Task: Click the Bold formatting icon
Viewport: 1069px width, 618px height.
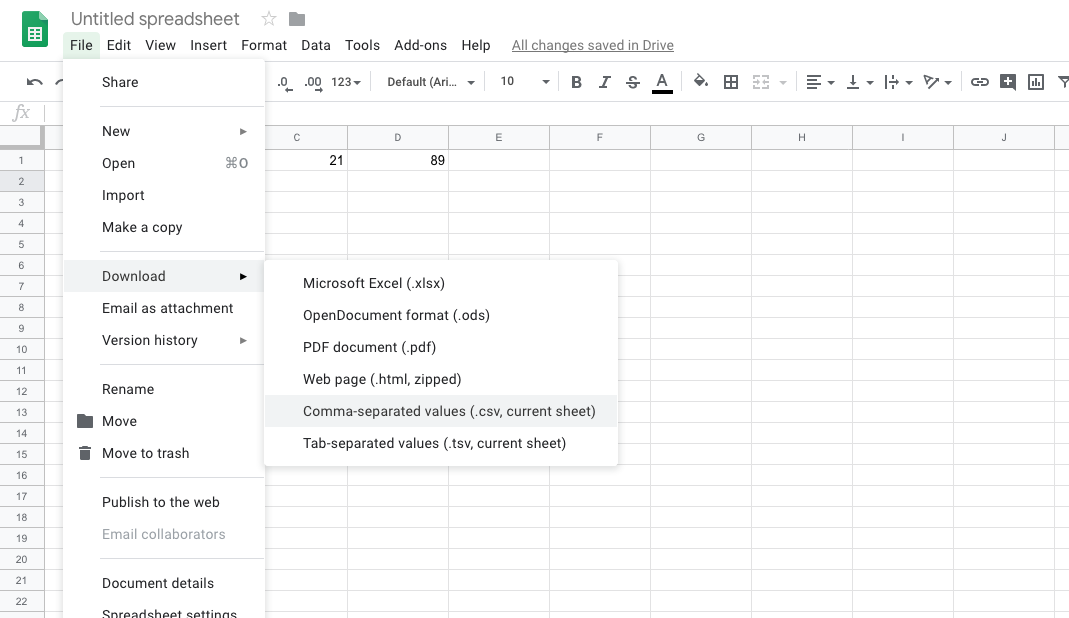Action: [x=576, y=82]
